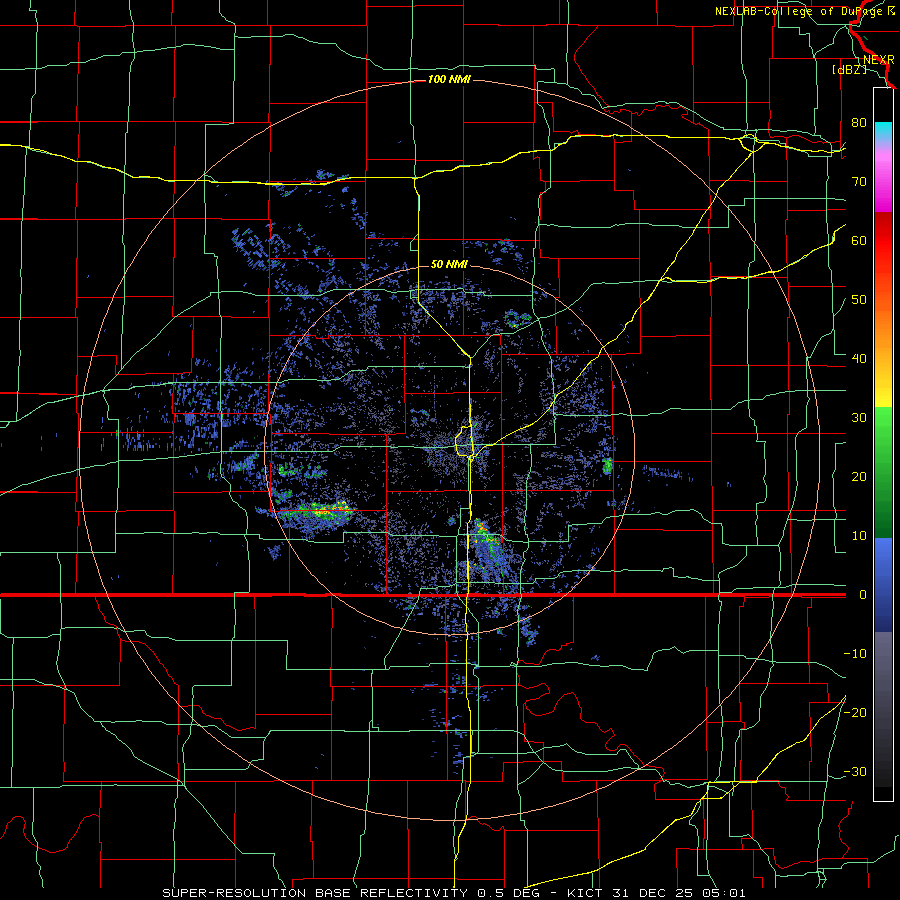Click the NEXLAB-College of DuPage credit text
The image size is (900, 900).
coord(805,11)
